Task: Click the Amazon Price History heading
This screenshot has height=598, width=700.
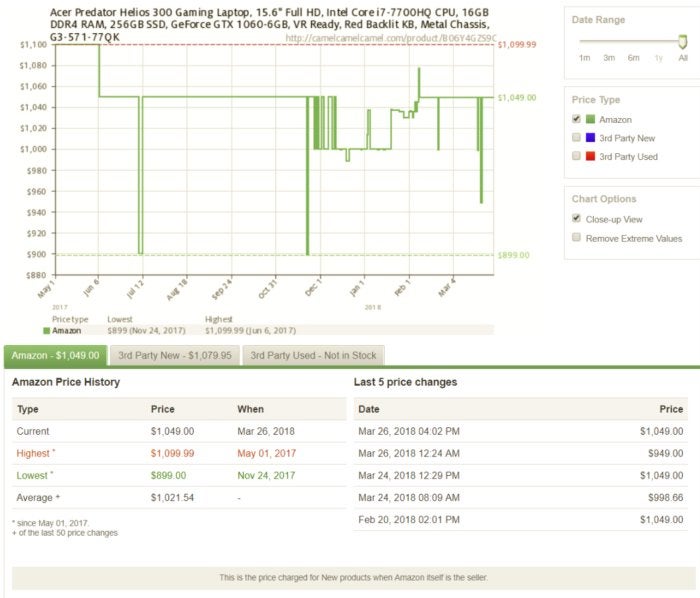Action: point(66,382)
